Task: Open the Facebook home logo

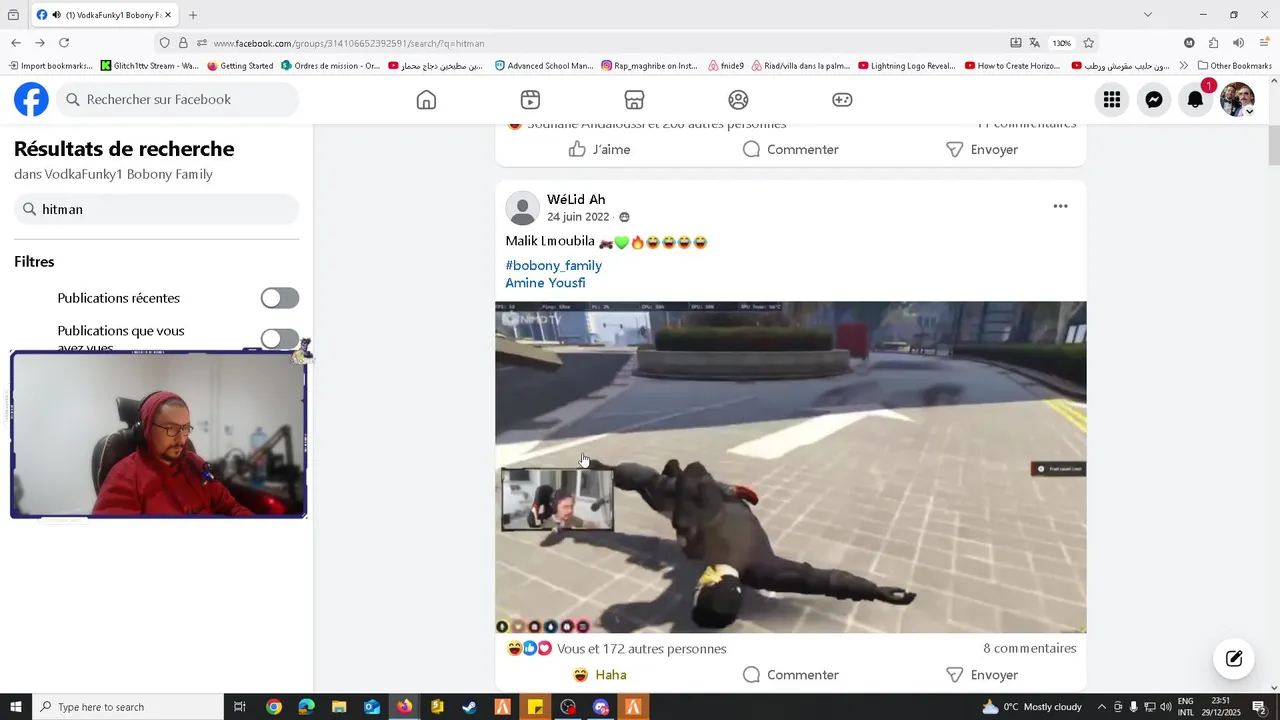Action: pyautogui.click(x=31, y=99)
